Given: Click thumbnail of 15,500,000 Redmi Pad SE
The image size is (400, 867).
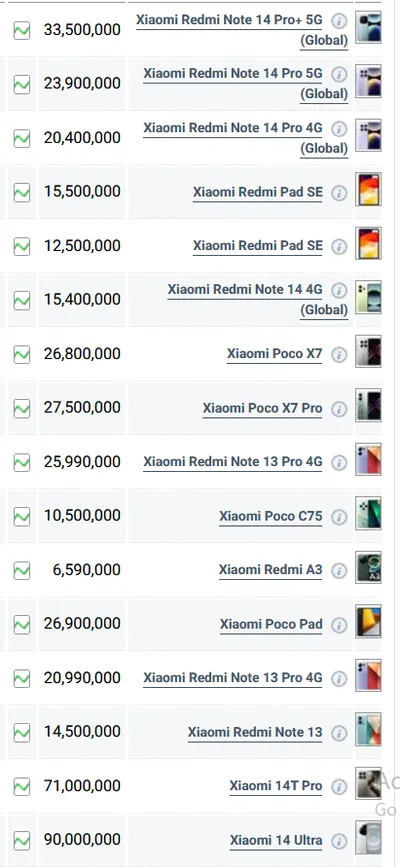Looking at the screenshot, I should pyautogui.click(x=368, y=189).
